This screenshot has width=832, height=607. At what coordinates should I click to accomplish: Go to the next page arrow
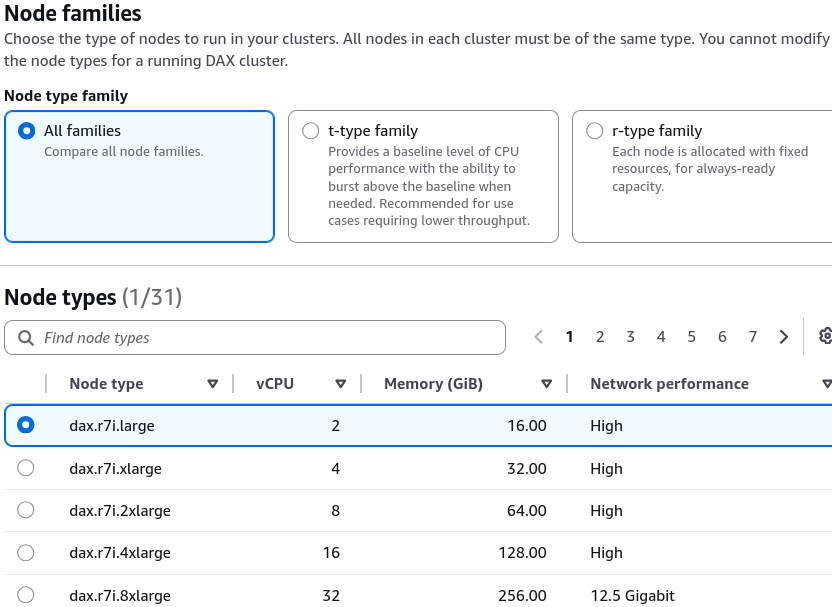784,337
